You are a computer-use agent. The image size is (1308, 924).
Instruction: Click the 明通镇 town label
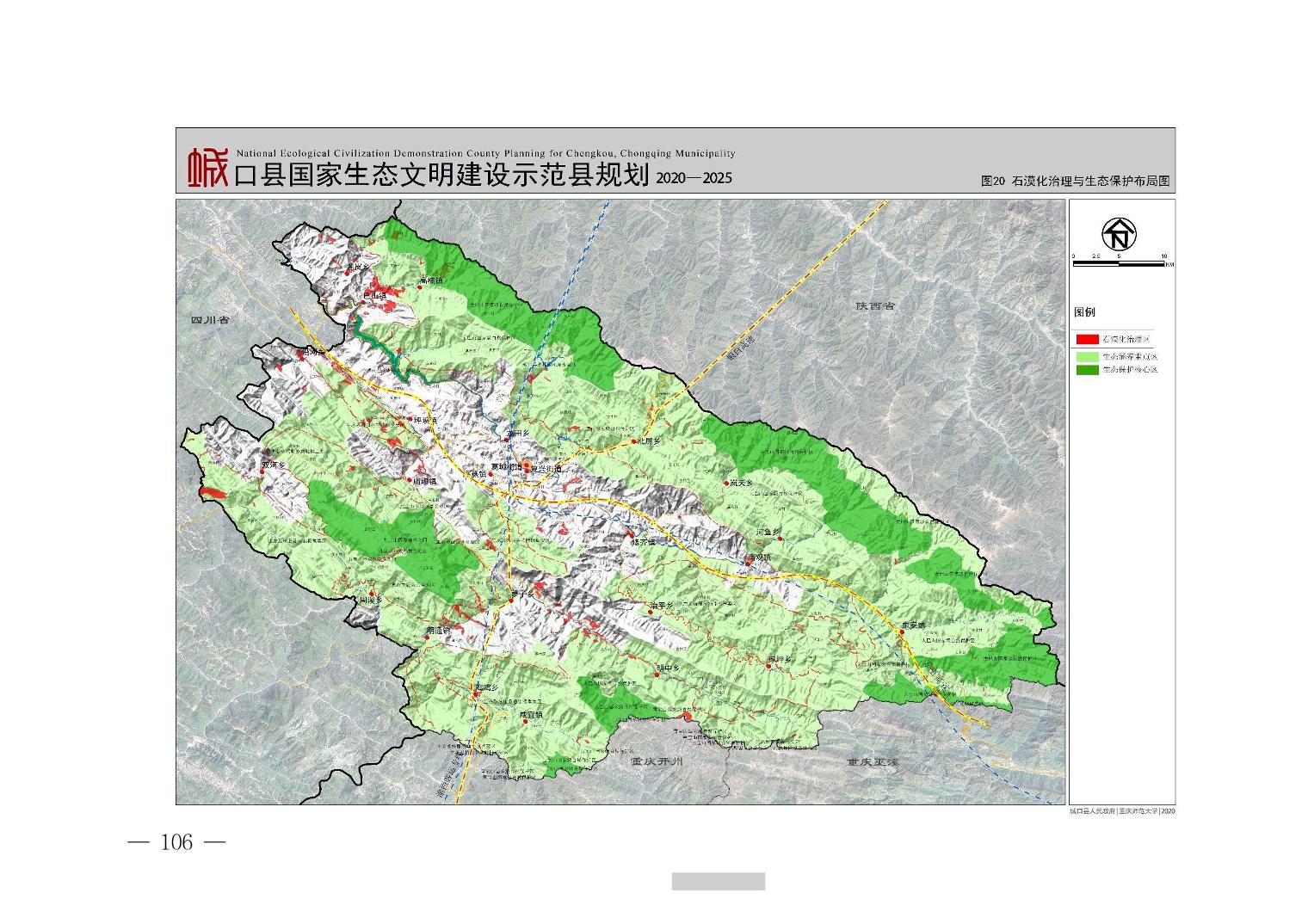click(x=438, y=631)
